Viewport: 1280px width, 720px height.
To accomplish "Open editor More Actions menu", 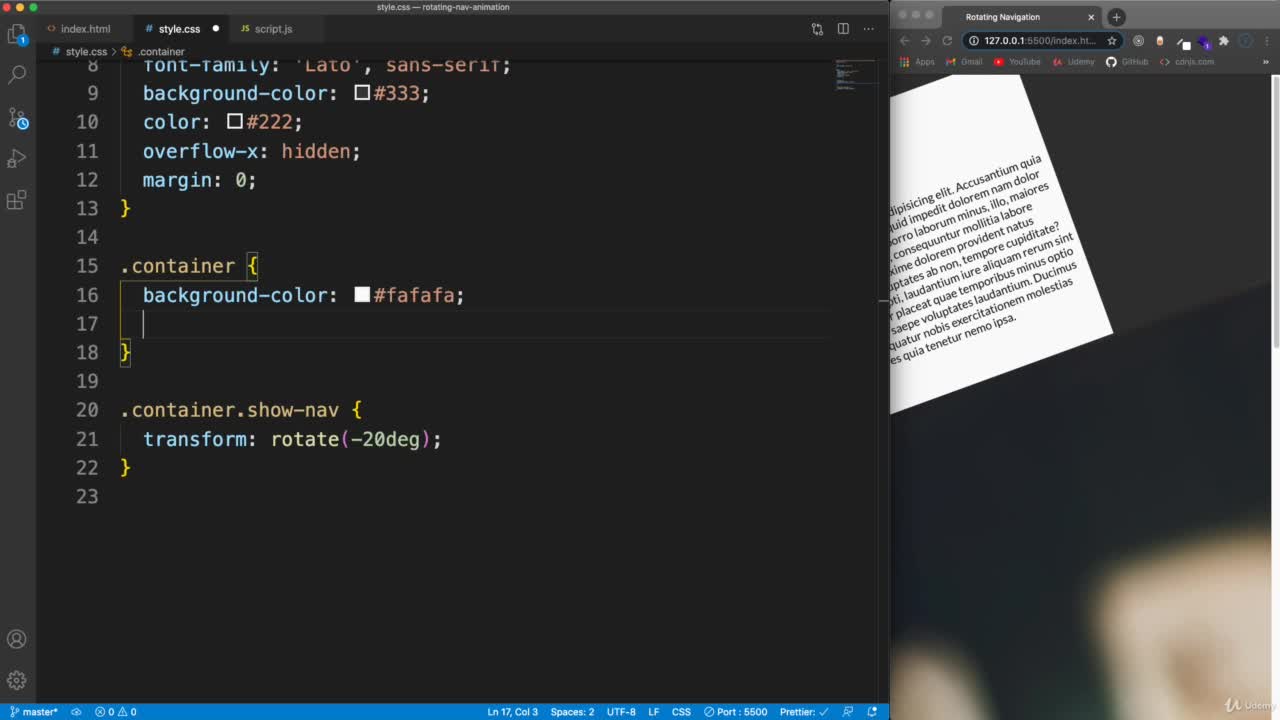I will tap(868, 29).
